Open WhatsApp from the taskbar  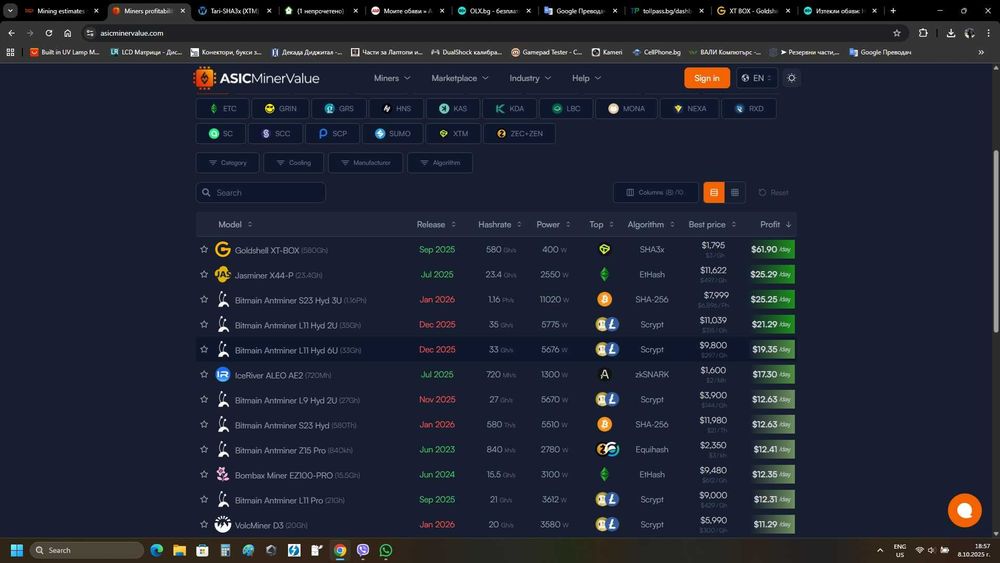(x=386, y=550)
